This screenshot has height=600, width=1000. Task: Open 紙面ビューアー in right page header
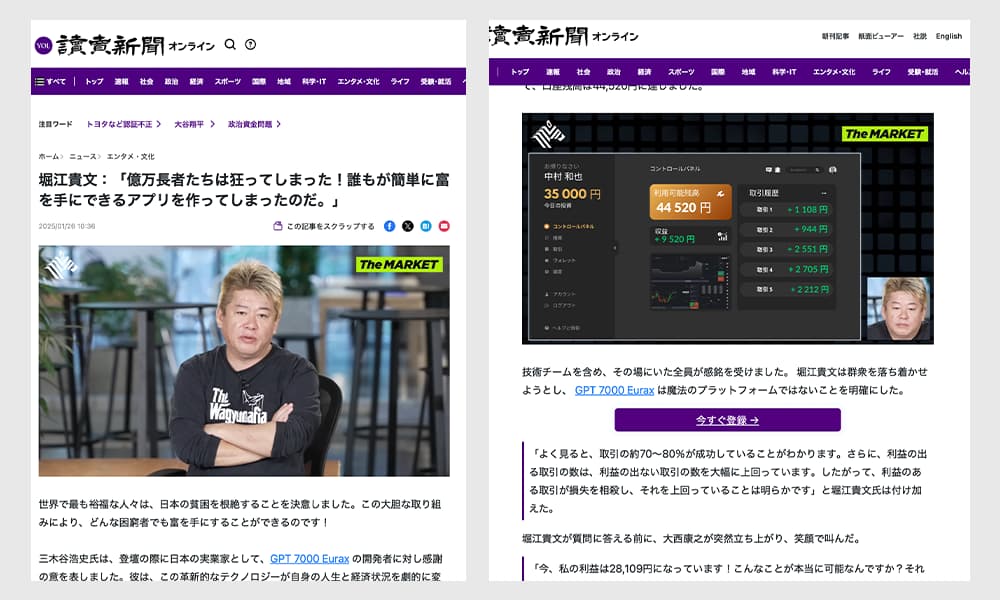coord(881,36)
